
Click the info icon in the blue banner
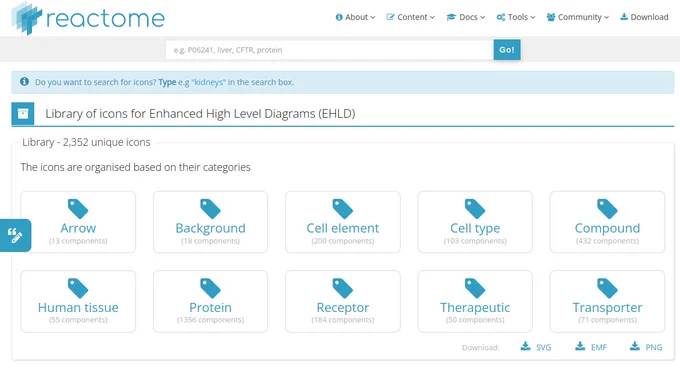(25, 81)
